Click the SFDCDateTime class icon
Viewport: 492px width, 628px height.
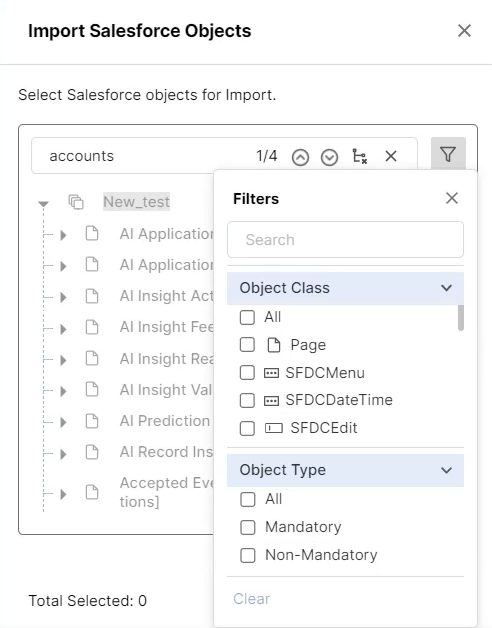[x=271, y=401]
